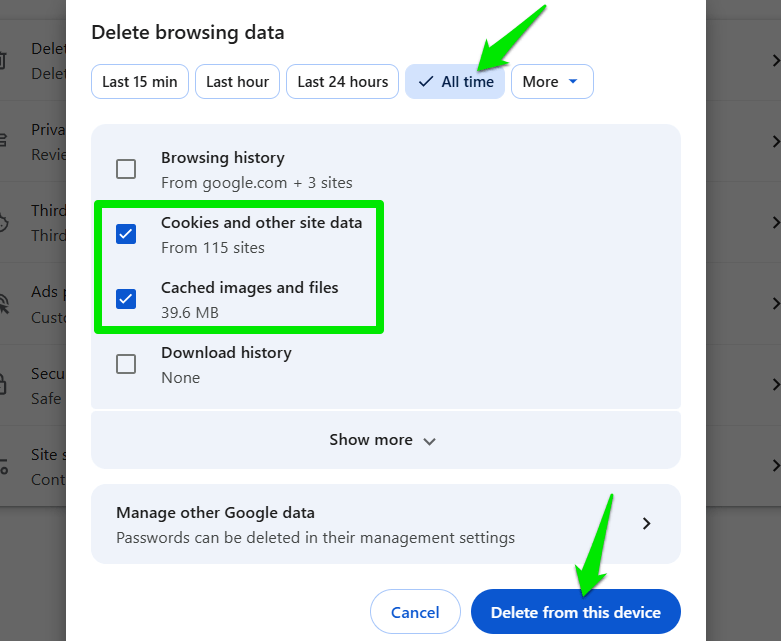
Task: Click the All time chip
Action: 455,82
